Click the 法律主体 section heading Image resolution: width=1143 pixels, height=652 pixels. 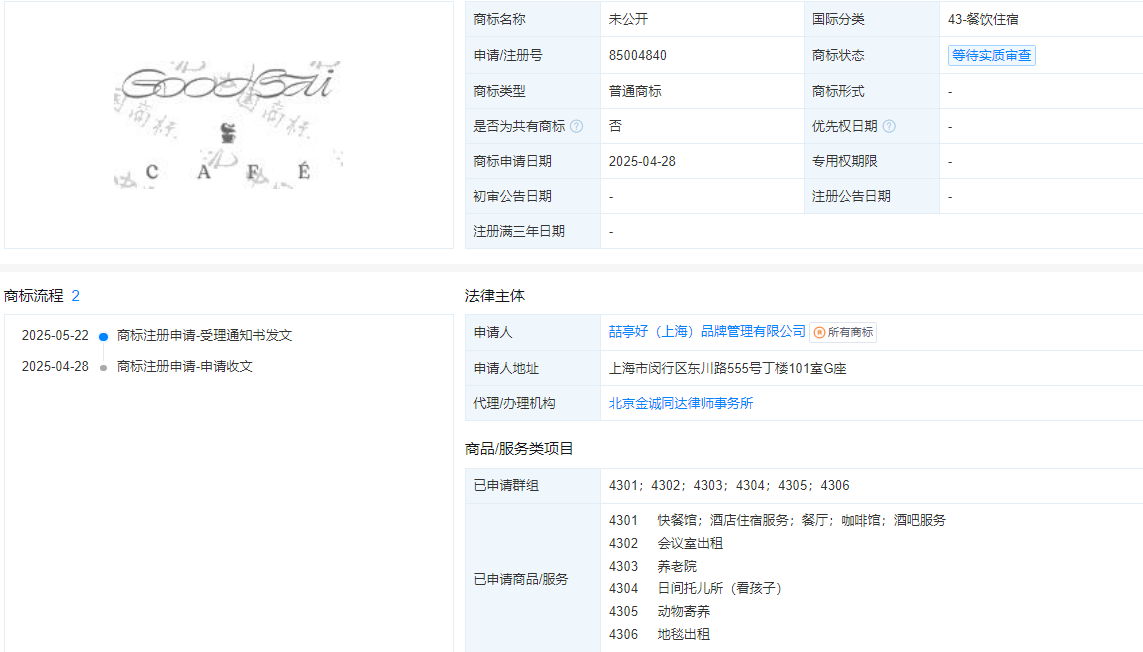495,296
